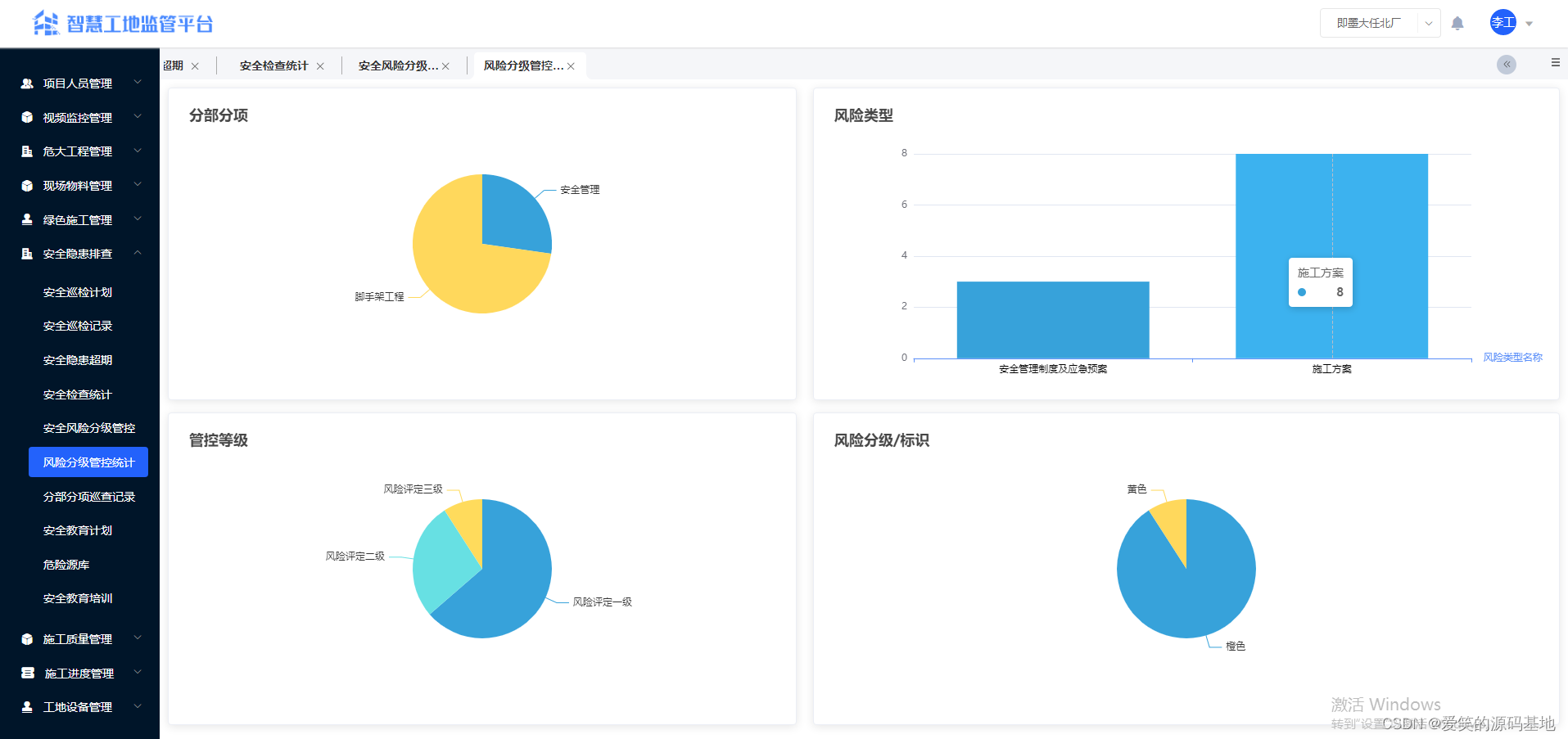The image size is (1568, 739).
Task: Open 安全教育培训 submenu item
Action: coord(78,598)
